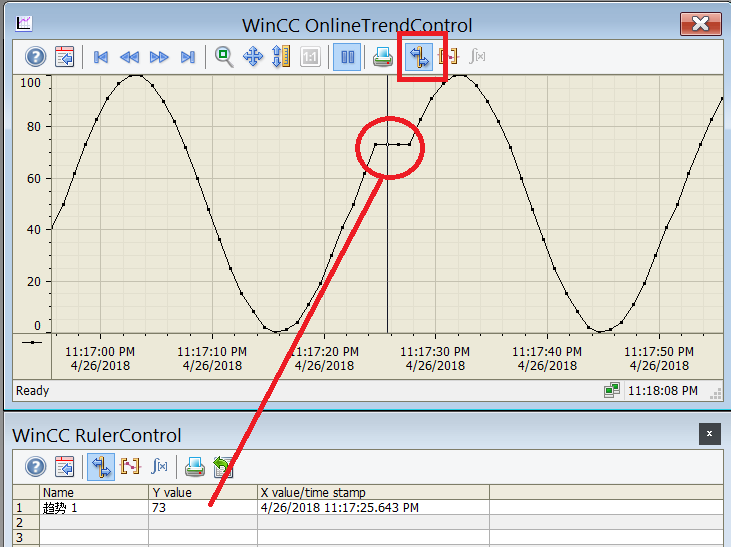Open configuration dialog in OnlineTrendControl toolbar
This screenshot has height=547, width=731.
[64, 57]
